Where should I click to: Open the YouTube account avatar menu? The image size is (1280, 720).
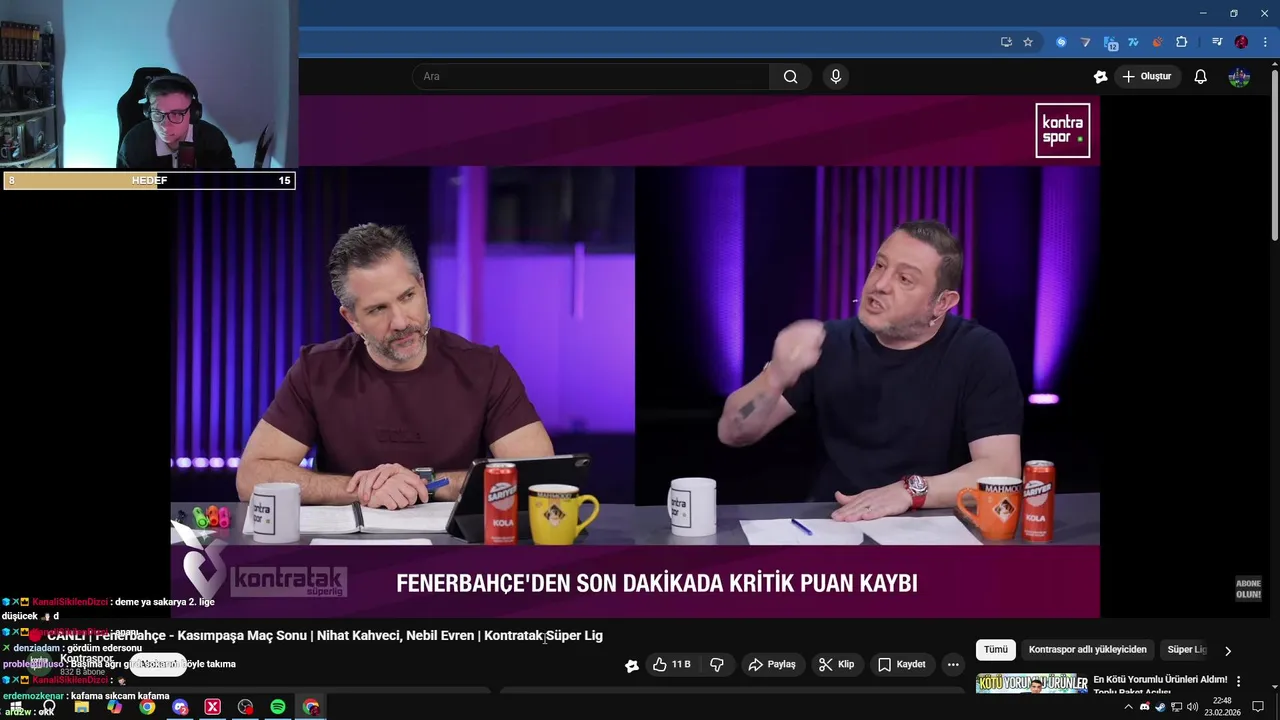coord(1239,77)
